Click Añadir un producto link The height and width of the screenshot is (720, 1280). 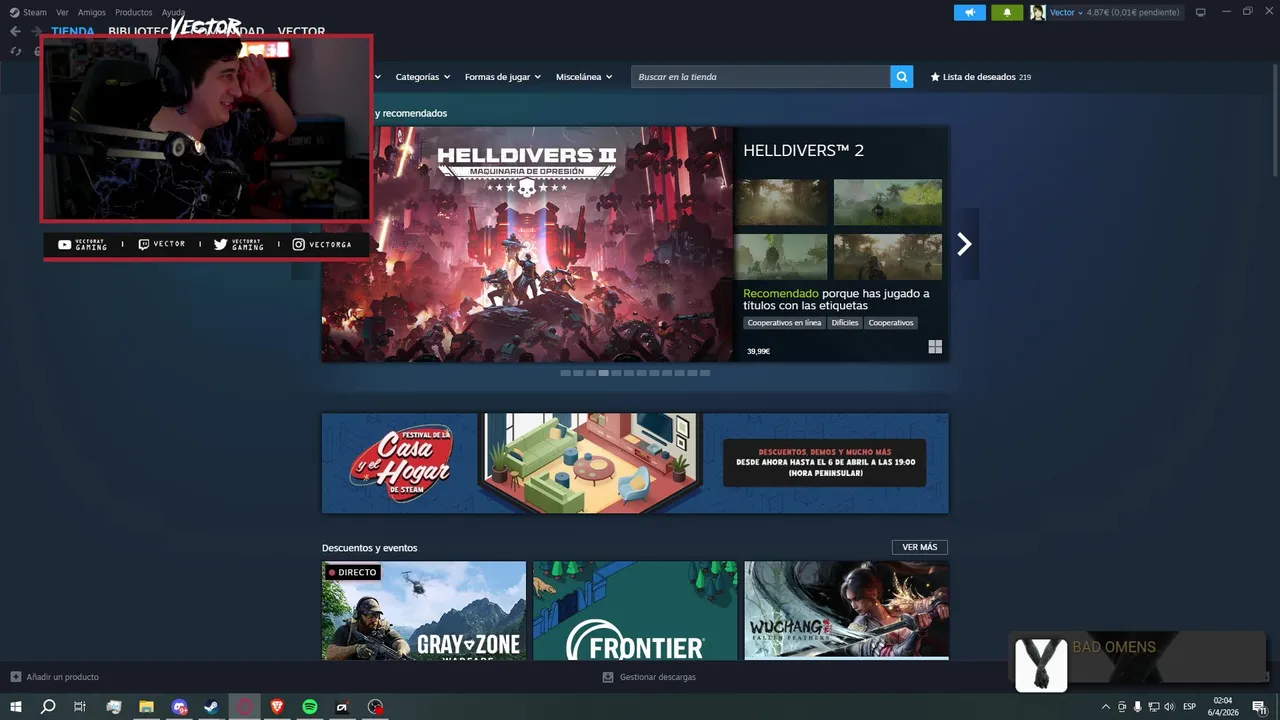pos(63,677)
